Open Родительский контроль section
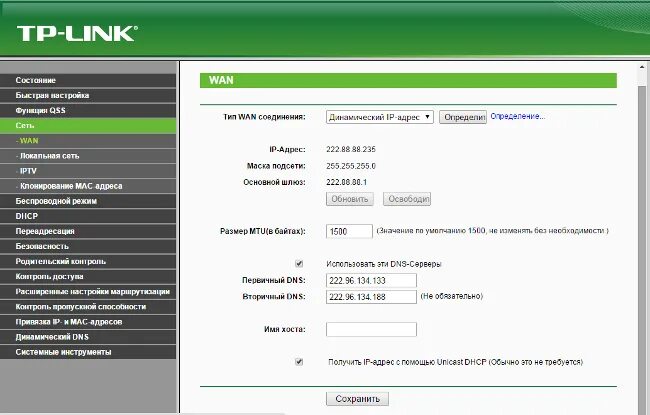Viewport: 650px width, 415px height. 88,262
